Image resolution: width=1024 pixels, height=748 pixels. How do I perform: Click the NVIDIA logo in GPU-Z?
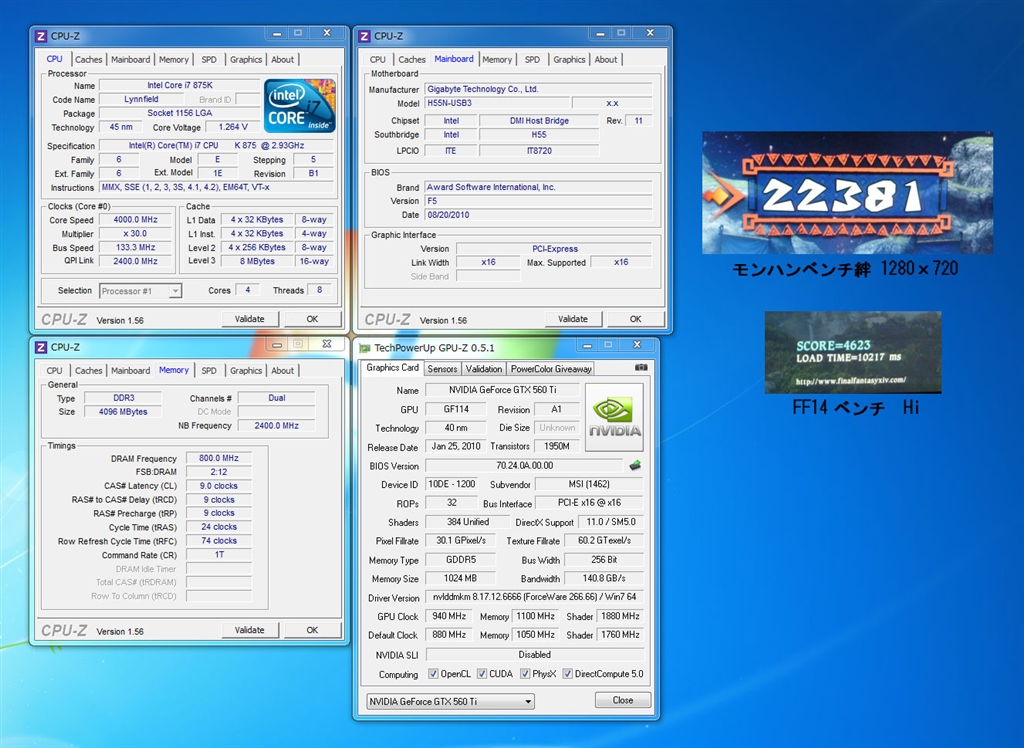click(x=613, y=416)
